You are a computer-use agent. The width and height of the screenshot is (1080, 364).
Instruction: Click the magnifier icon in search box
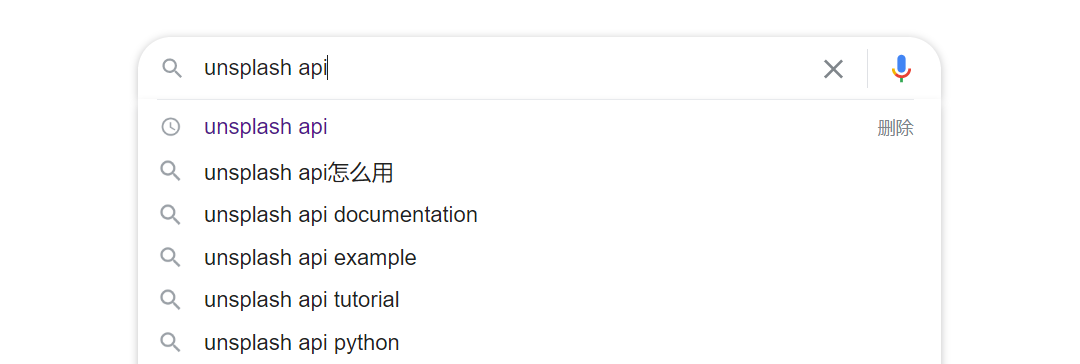click(x=172, y=68)
